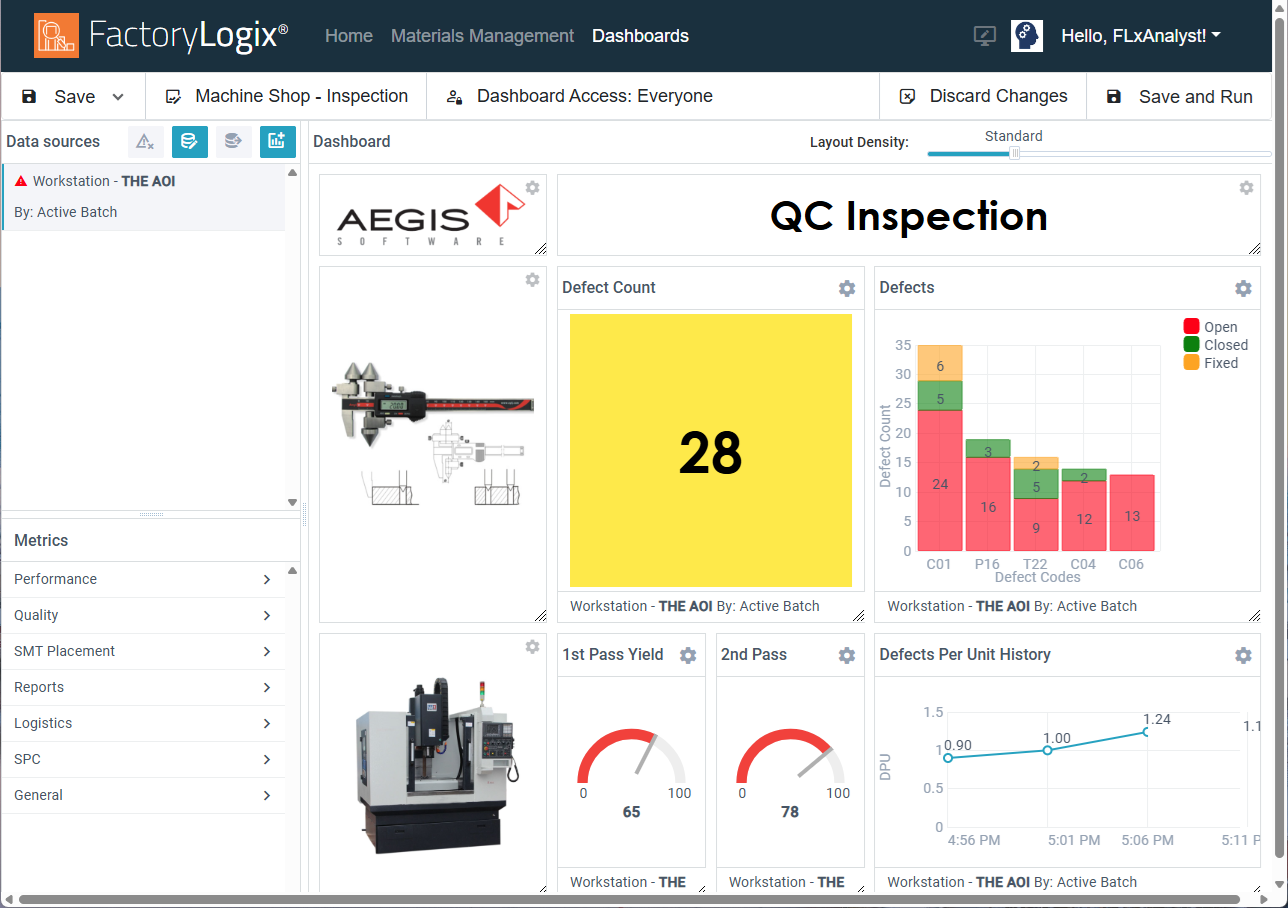Add a new chart widget with the add-chart icon

[277, 141]
